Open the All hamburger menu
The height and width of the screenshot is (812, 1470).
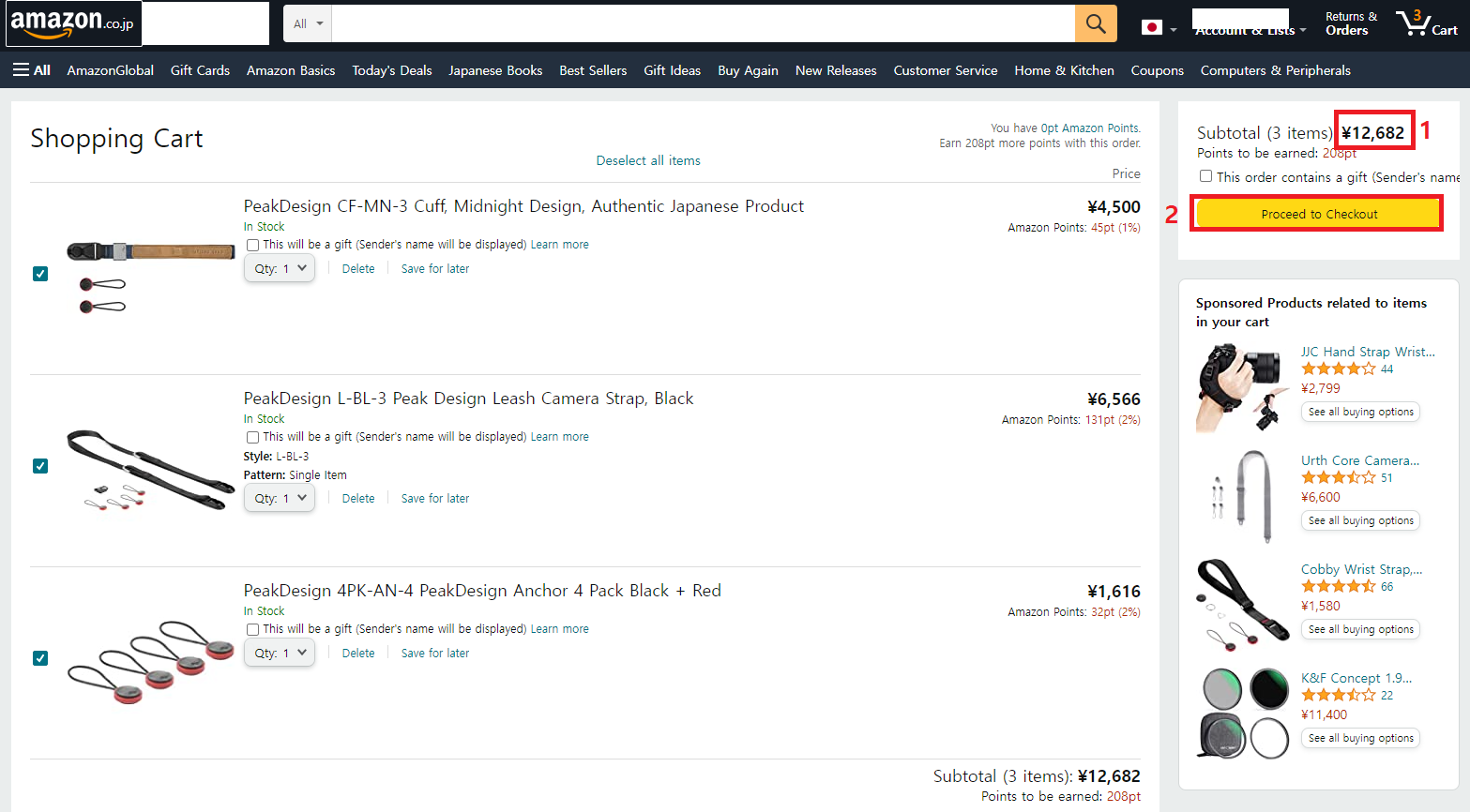coord(31,70)
